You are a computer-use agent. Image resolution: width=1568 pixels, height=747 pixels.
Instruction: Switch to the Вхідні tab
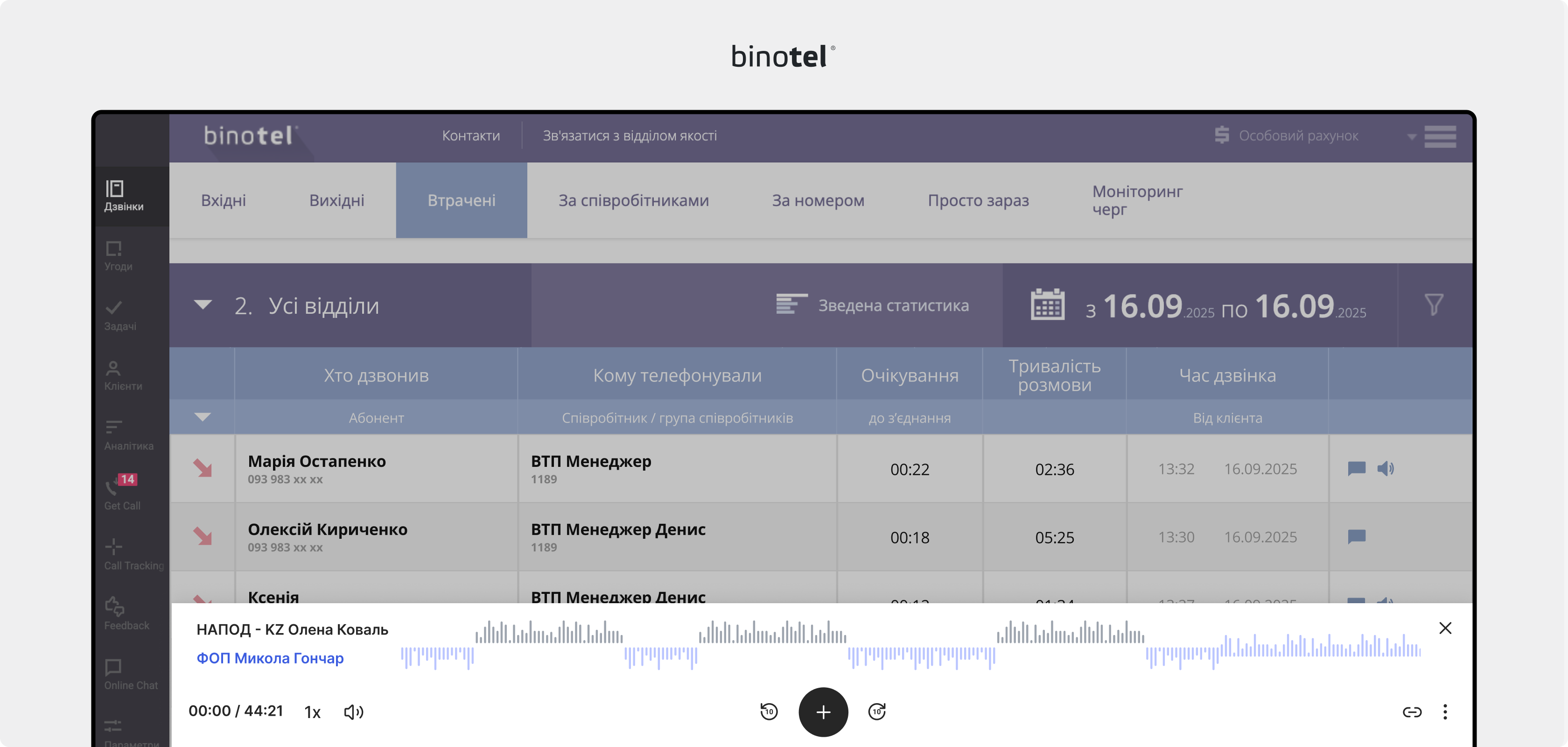(x=224, y=200)
